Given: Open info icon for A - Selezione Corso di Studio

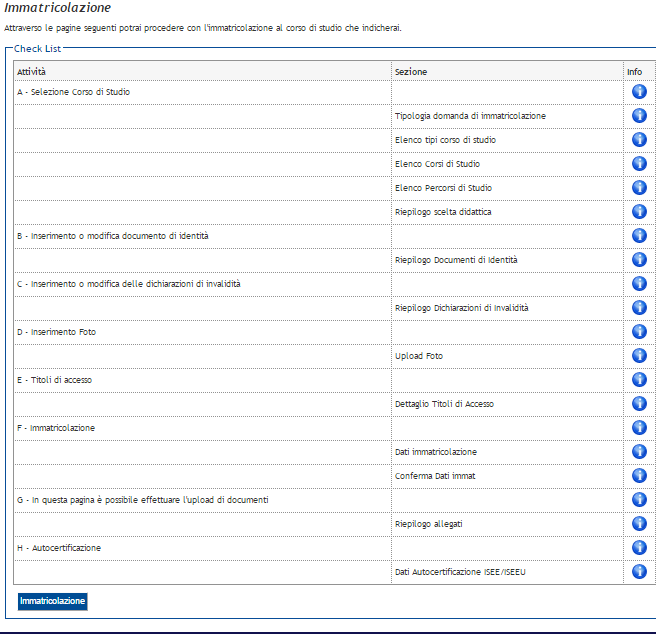Looking at the screenshot, I should click(639, 91).
